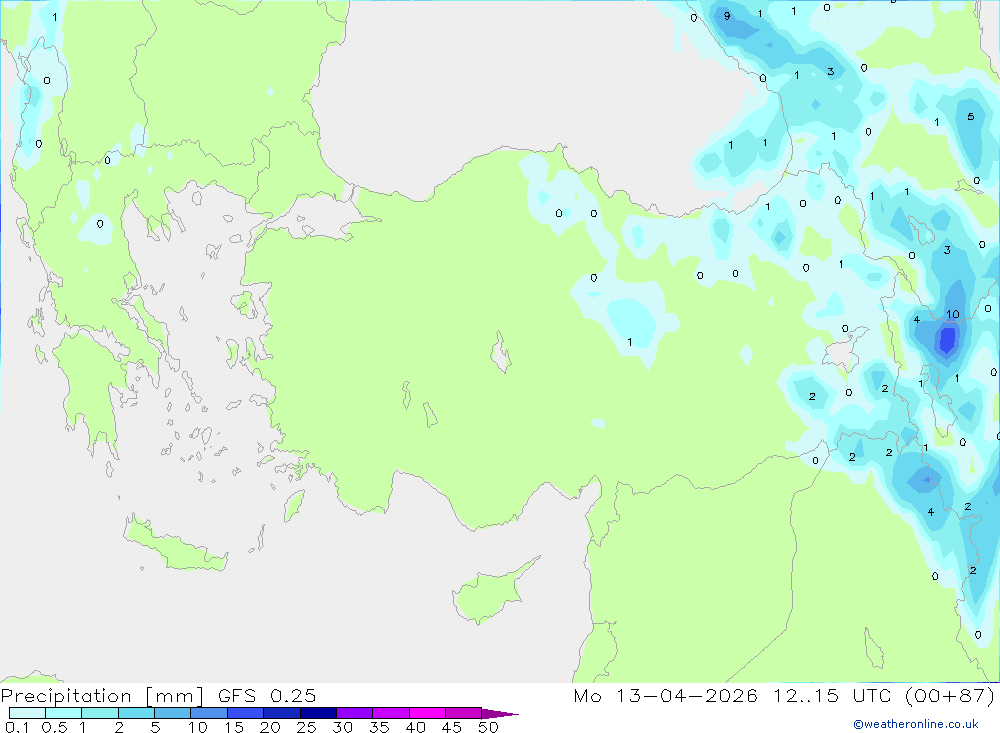Click the legend label '40'

[415, 727]
